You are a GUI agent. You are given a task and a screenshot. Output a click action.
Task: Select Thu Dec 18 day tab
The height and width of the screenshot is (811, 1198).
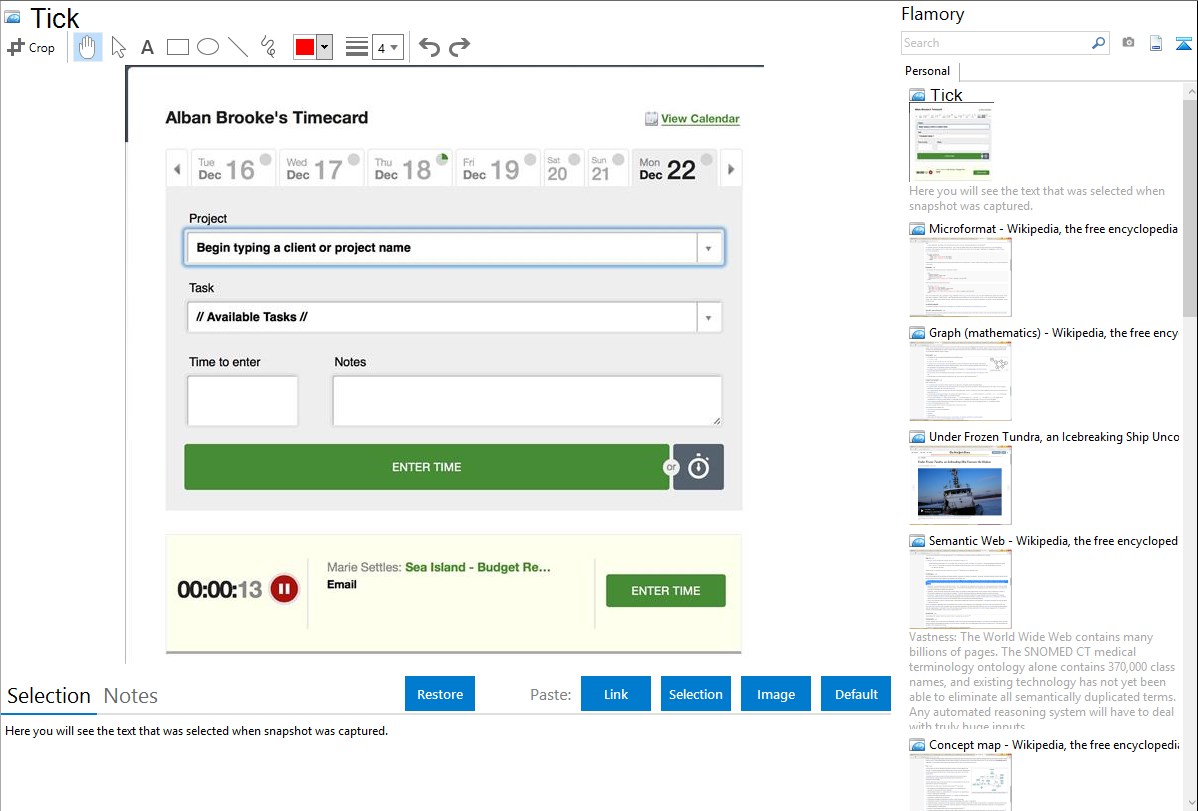(410, 168)
